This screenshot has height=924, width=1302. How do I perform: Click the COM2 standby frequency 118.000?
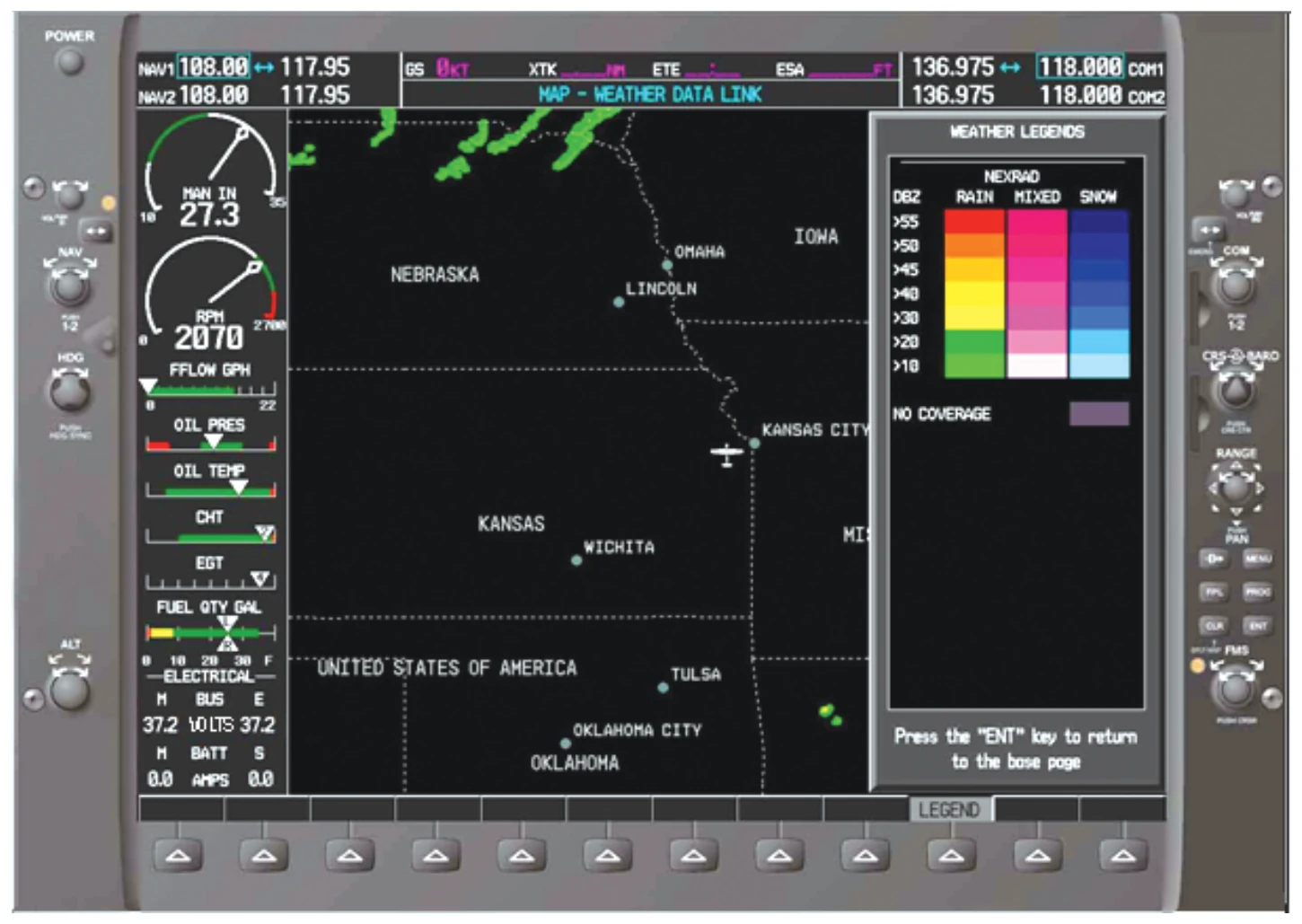pos(1080,94)
